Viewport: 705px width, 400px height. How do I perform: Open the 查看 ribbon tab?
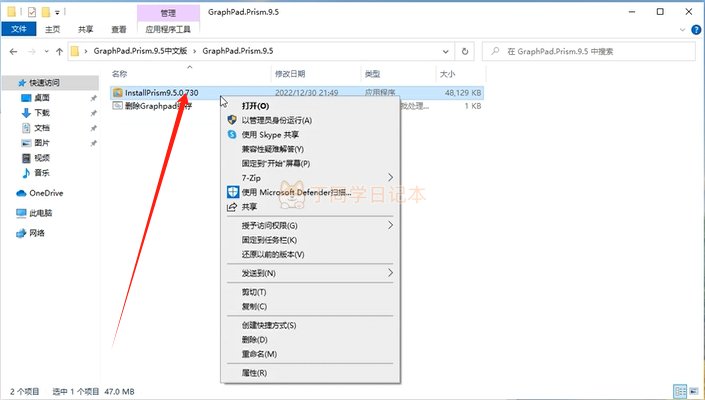(x=119, y=29)
